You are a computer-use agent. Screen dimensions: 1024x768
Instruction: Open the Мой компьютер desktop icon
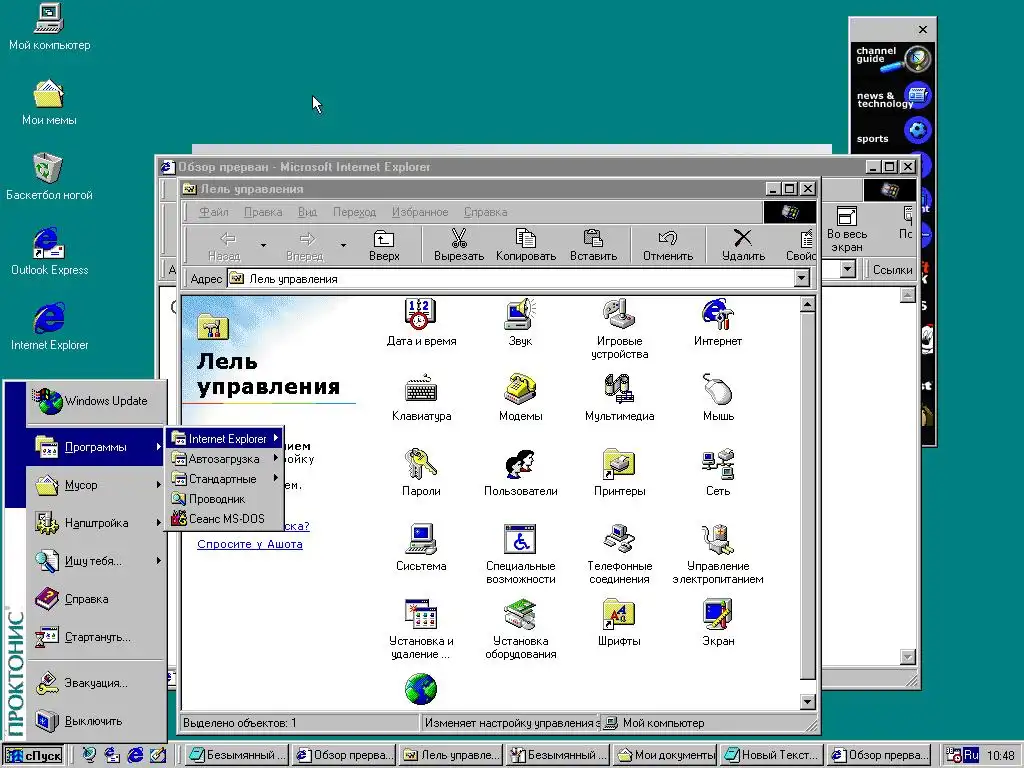(49, 27)
